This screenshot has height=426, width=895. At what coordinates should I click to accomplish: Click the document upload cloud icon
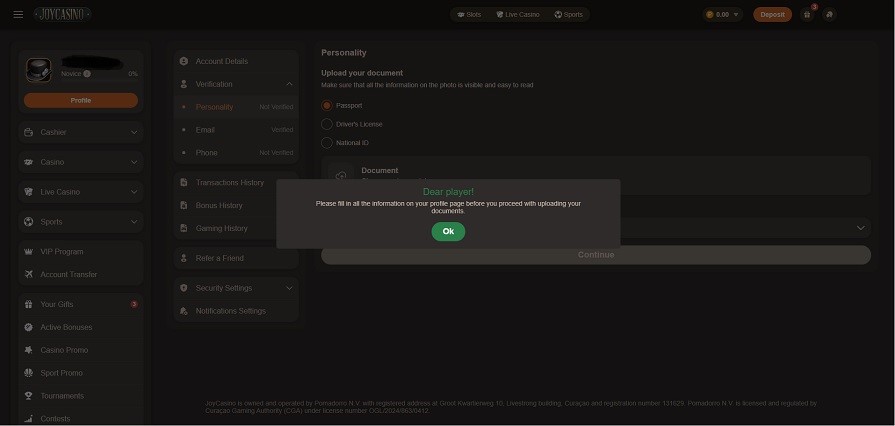tap(341, 175)
